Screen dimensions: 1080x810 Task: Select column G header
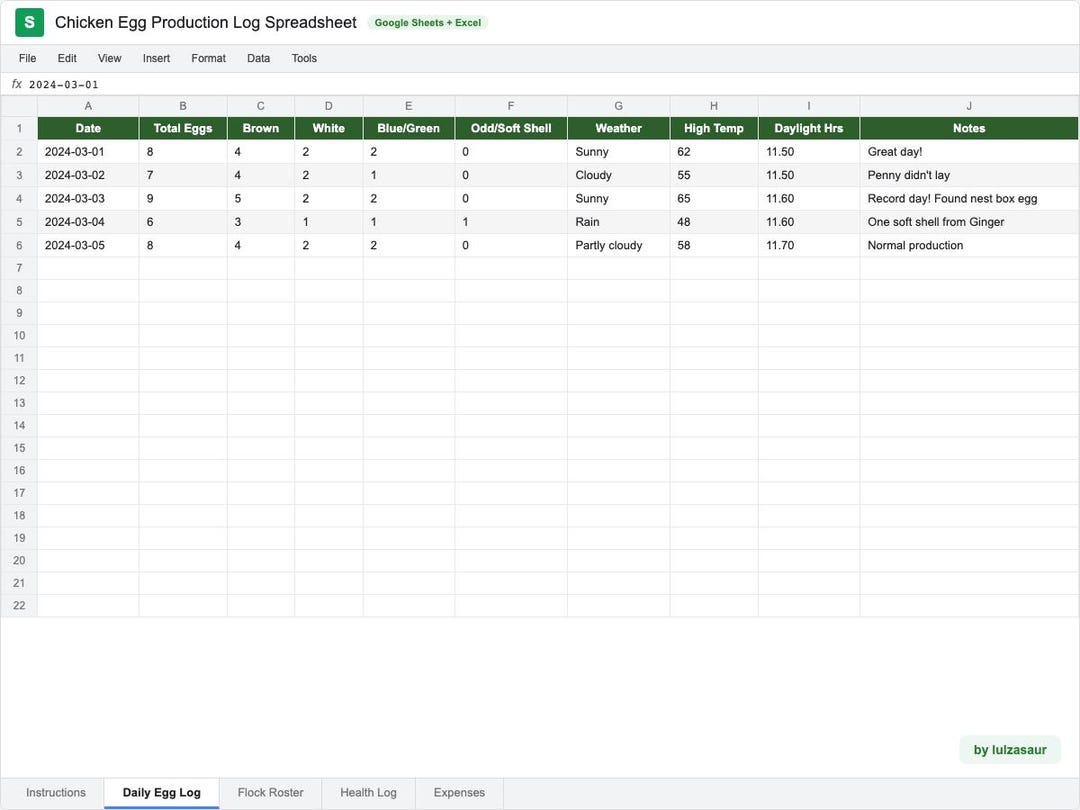(619, 106)
